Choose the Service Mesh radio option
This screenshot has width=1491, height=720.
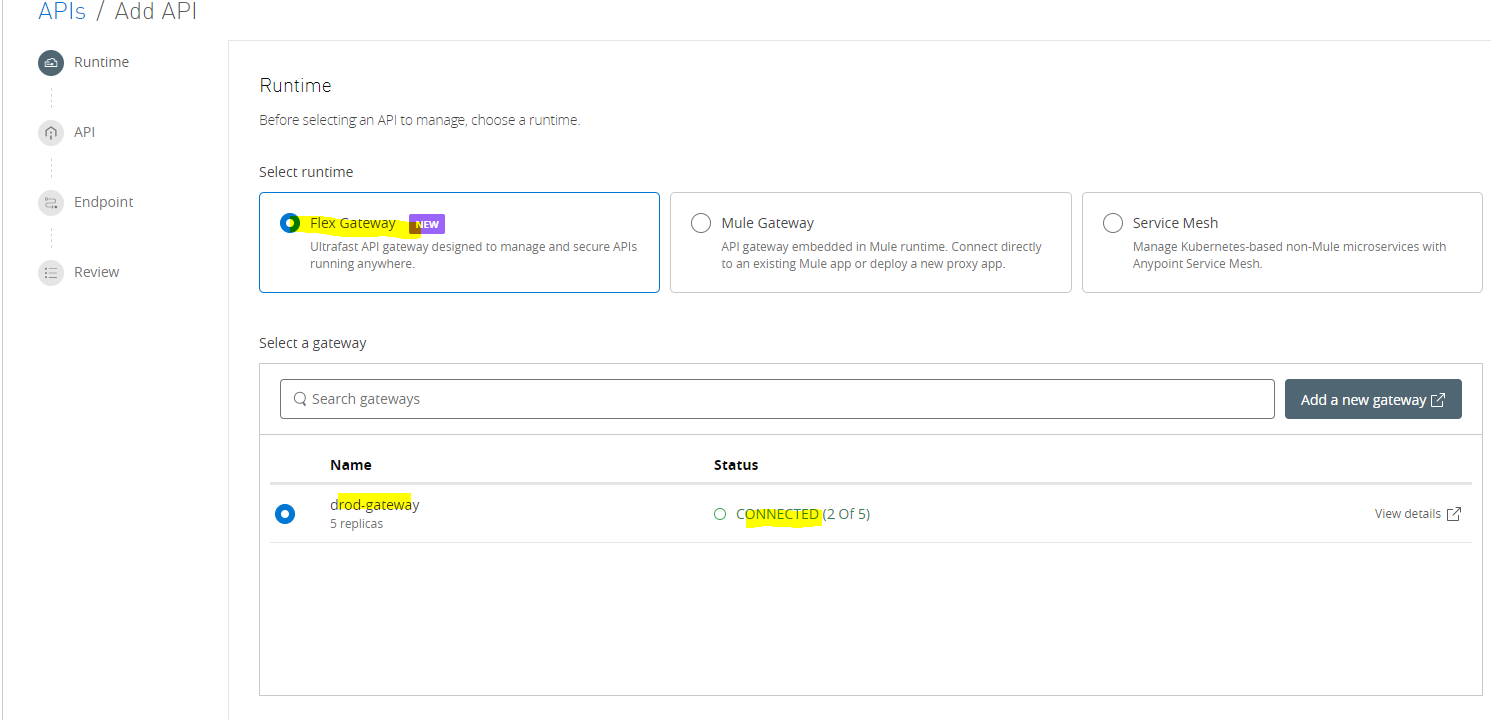tap(1112, 223)
